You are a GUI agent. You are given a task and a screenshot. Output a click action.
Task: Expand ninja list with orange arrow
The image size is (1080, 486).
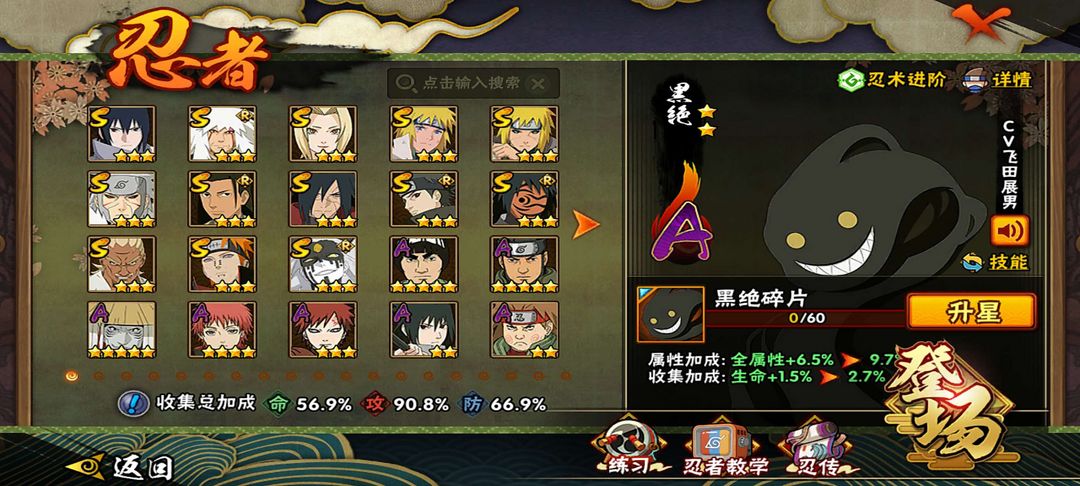coord(586,224)
